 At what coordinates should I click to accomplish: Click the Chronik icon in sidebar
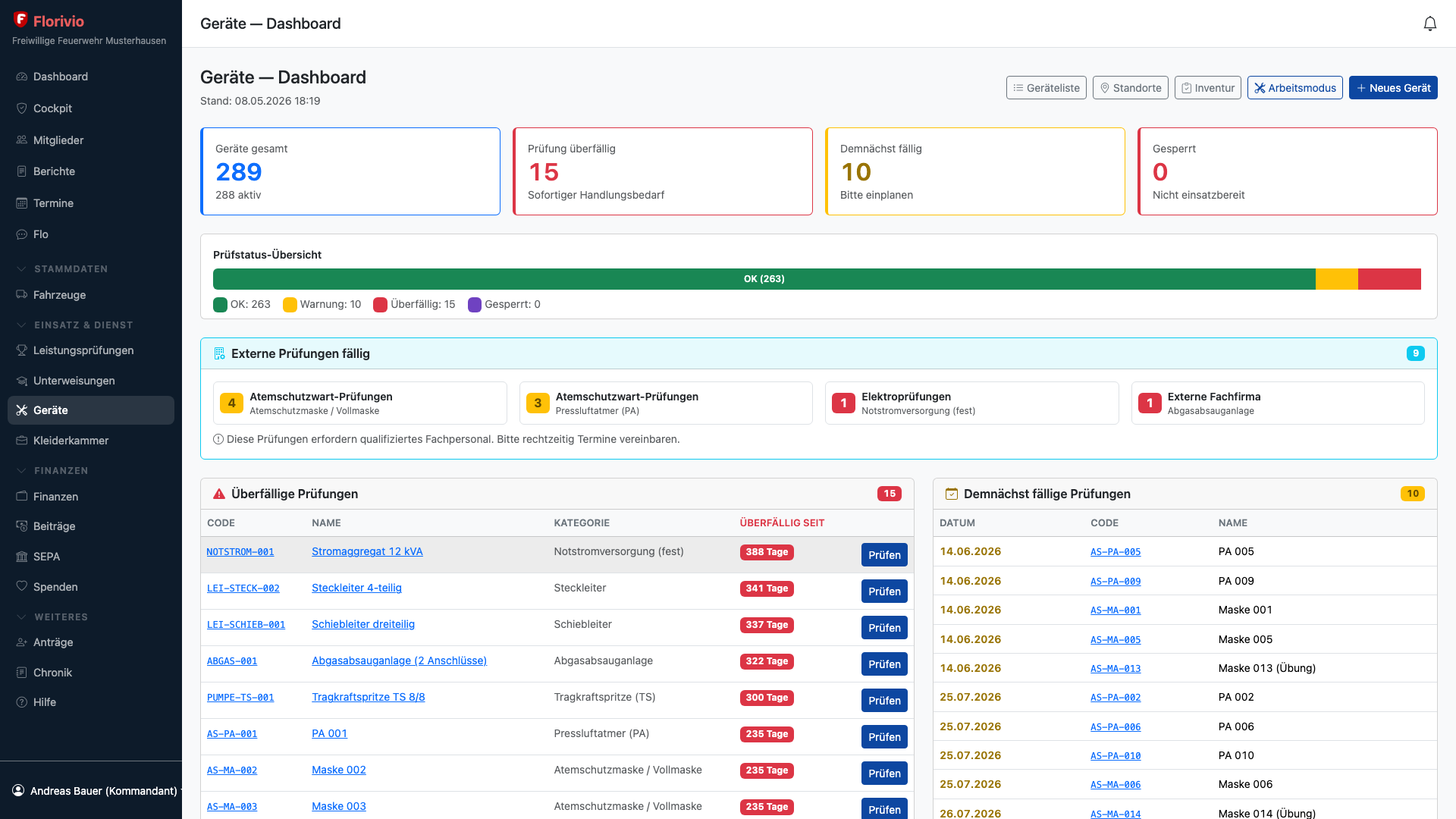pyautogui.click(x=22, y=673)
